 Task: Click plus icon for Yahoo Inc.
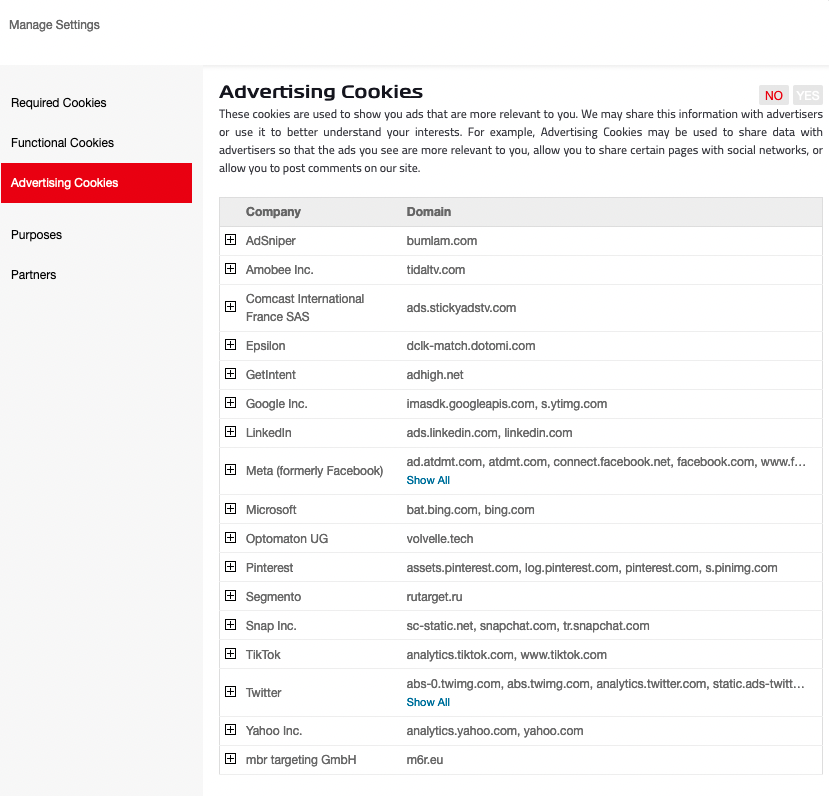coord(230,730)
